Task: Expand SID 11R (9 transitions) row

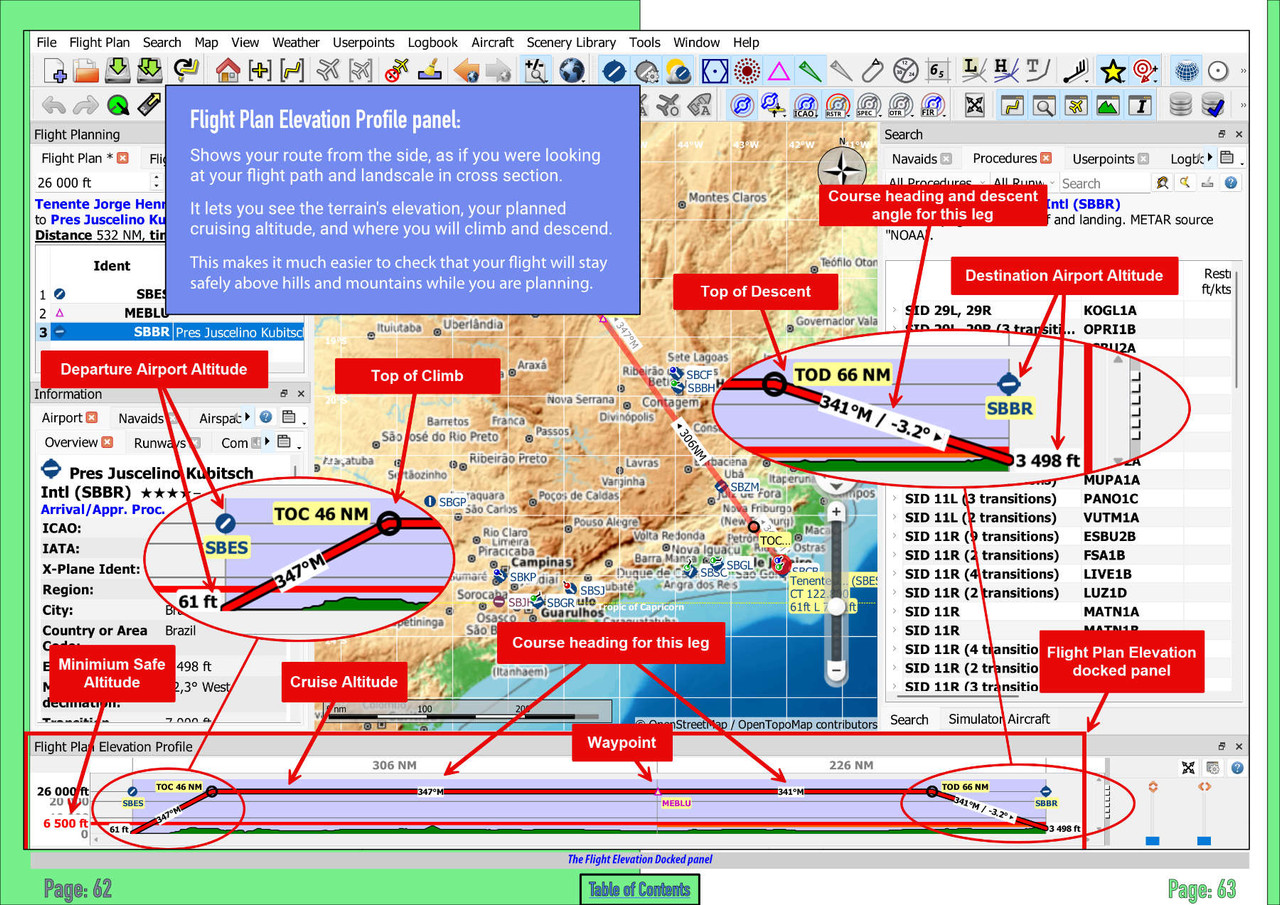Action: coord(895,536)
